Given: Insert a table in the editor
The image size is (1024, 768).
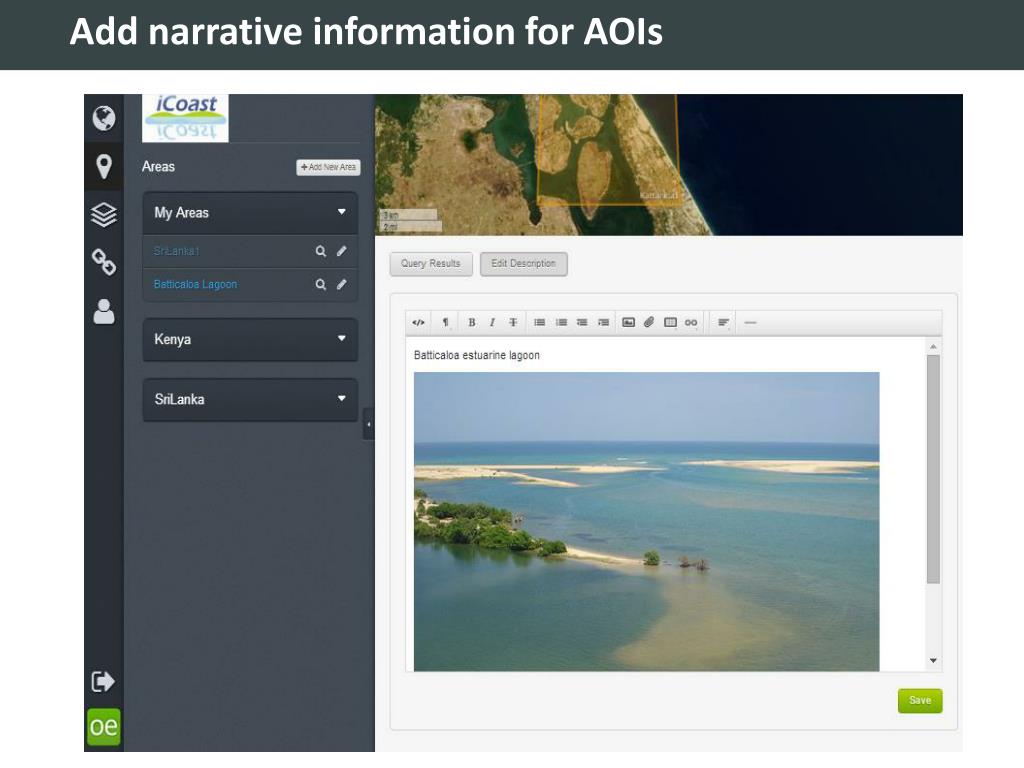Looking at the screenshot, I should pos(670,322).
